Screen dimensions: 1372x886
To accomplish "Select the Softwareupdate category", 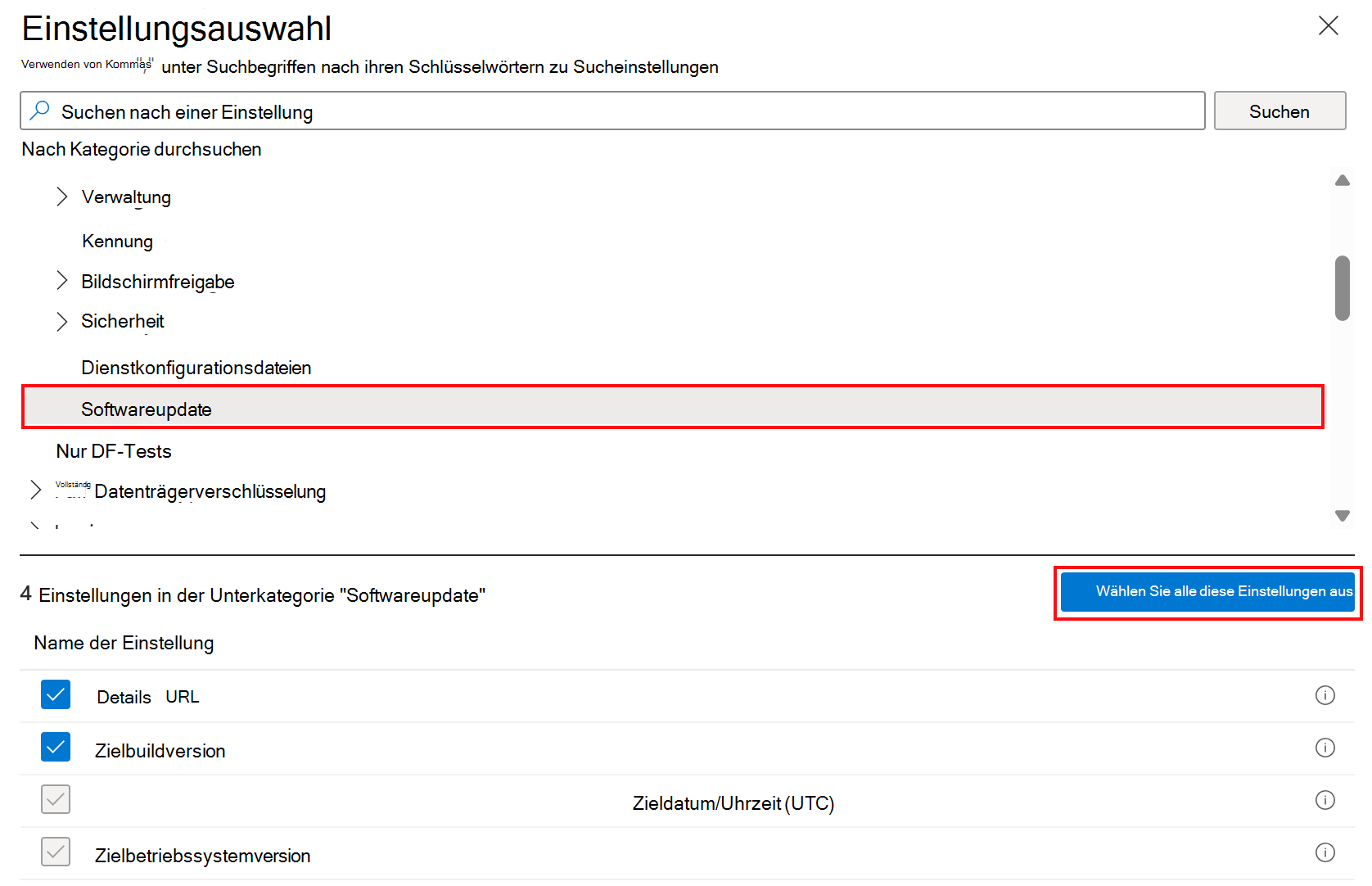I will [x=672, y=407].
